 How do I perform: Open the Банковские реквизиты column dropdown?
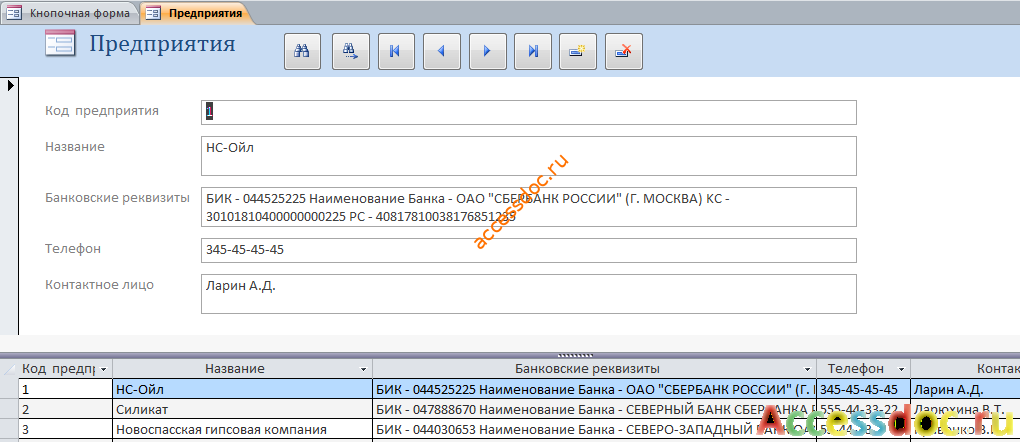[x=807, y=369]
